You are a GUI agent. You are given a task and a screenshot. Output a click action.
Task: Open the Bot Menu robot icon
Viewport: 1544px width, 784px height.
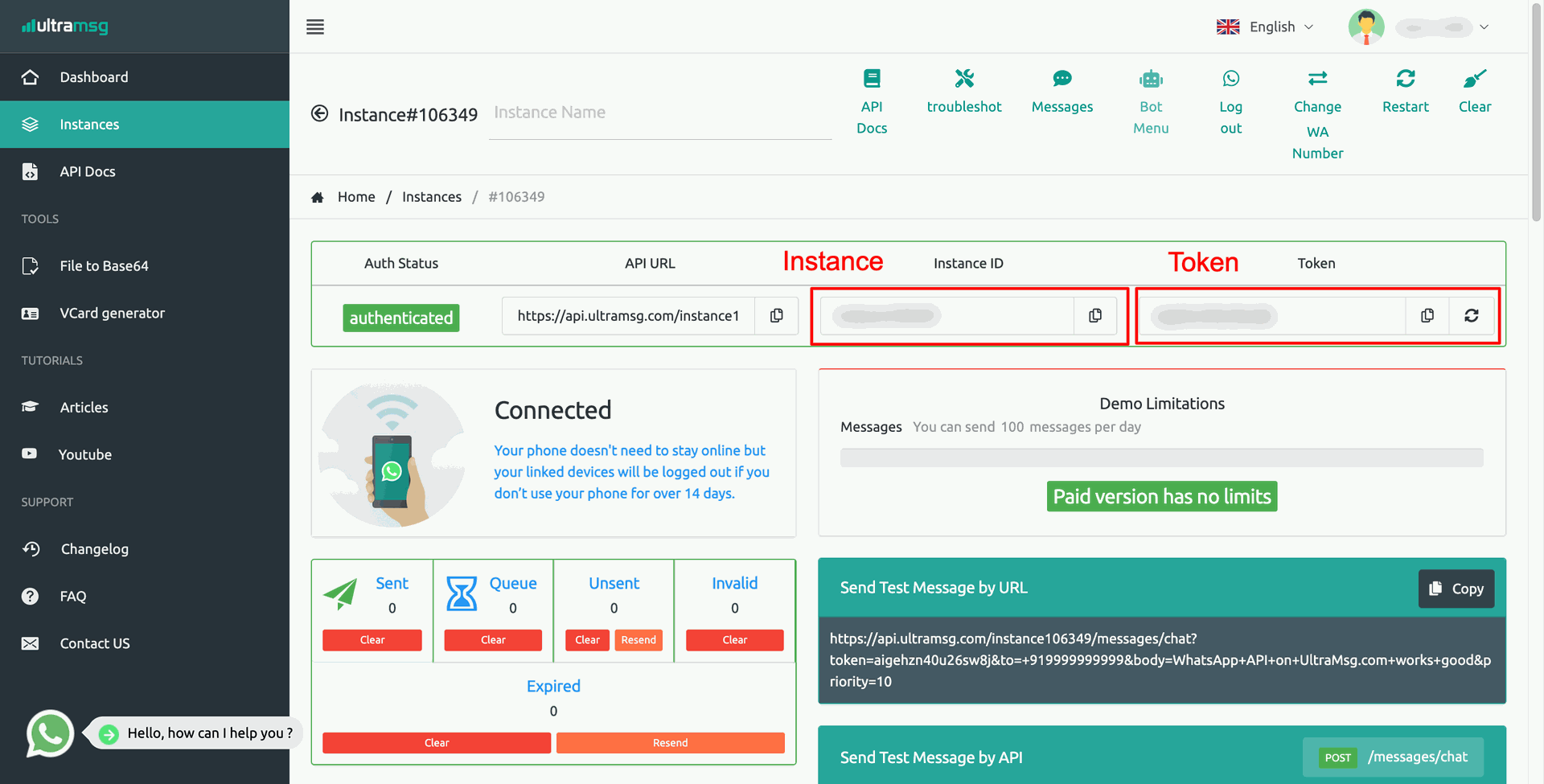tap(1151, 79)
